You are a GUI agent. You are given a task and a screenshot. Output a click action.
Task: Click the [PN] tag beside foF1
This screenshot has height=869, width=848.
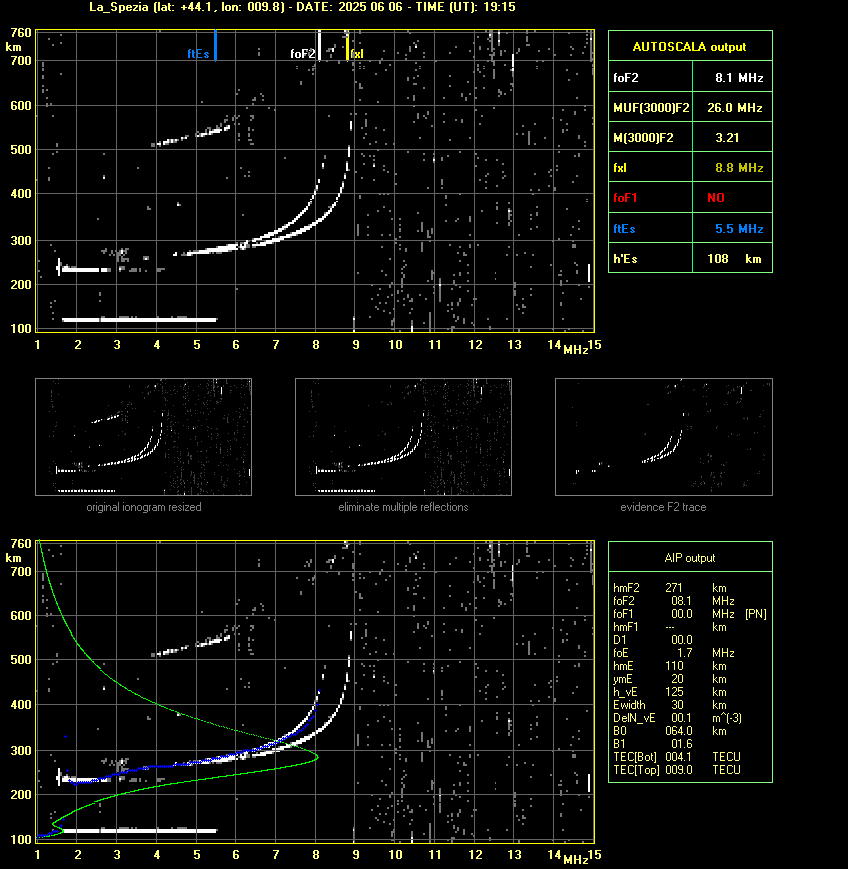[756, 614]
